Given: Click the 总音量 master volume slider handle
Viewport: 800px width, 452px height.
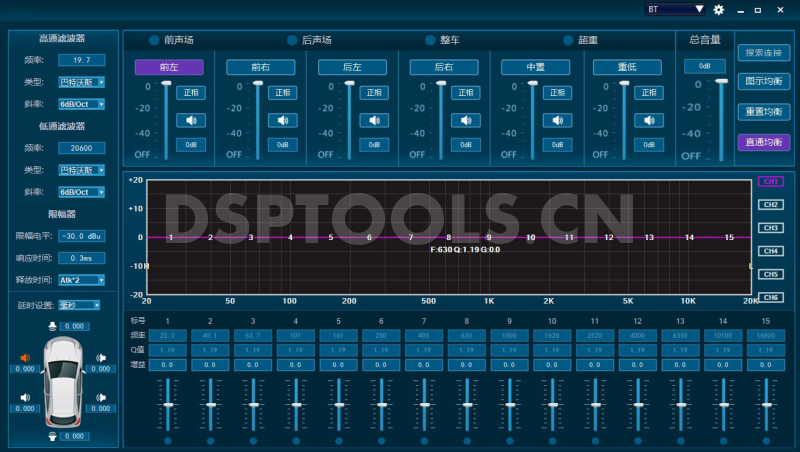Looking at the screenshot, I should (x=721, y=81).
